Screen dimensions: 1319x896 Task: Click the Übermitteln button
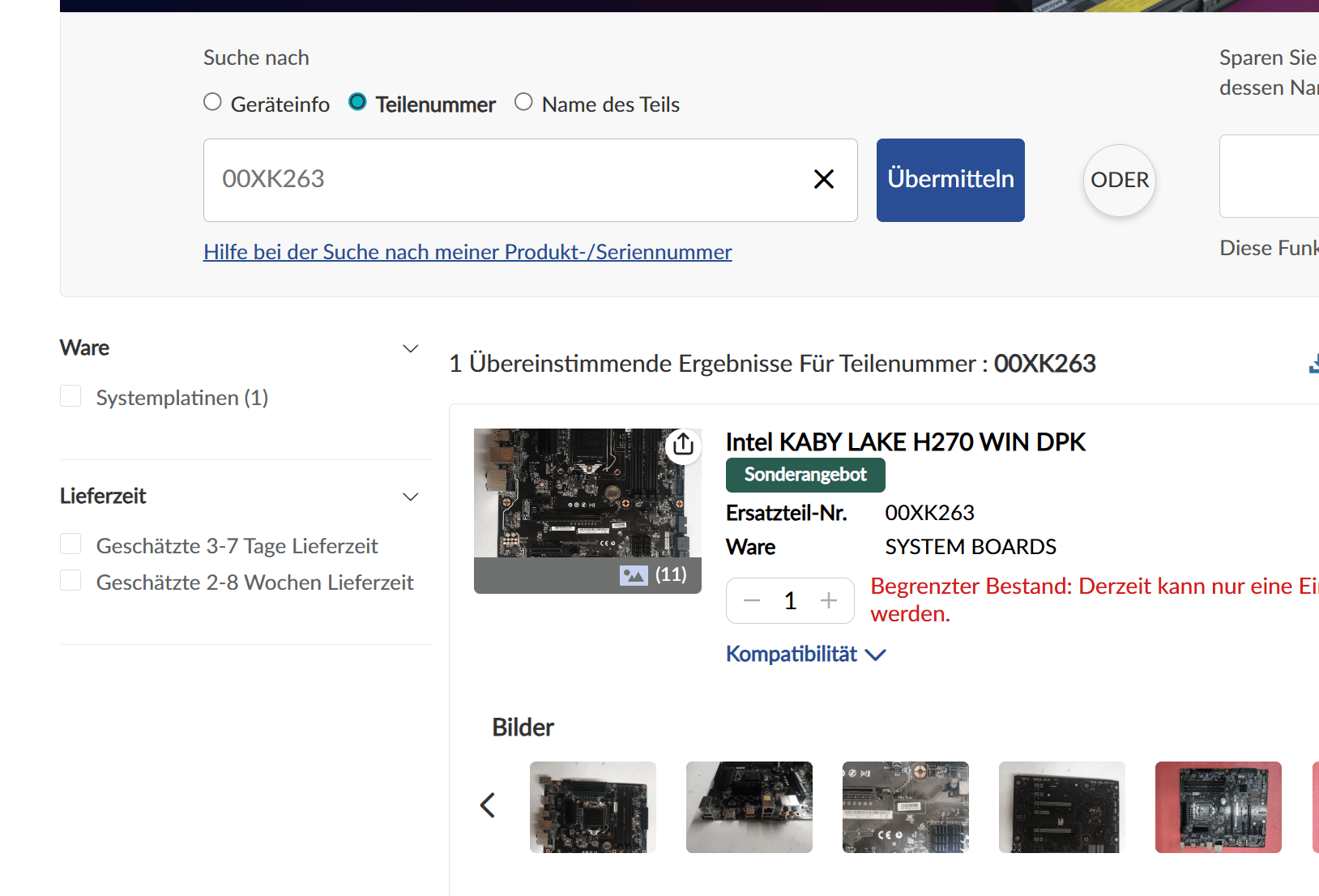(x=950, y=180)
